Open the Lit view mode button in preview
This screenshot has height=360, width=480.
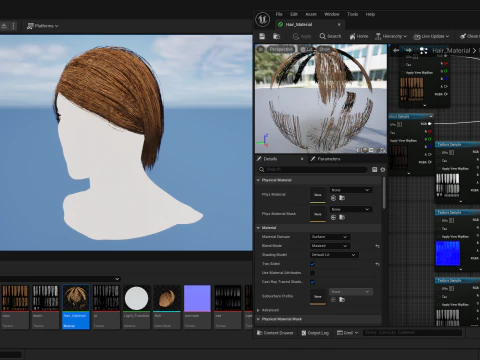point(306,49)
